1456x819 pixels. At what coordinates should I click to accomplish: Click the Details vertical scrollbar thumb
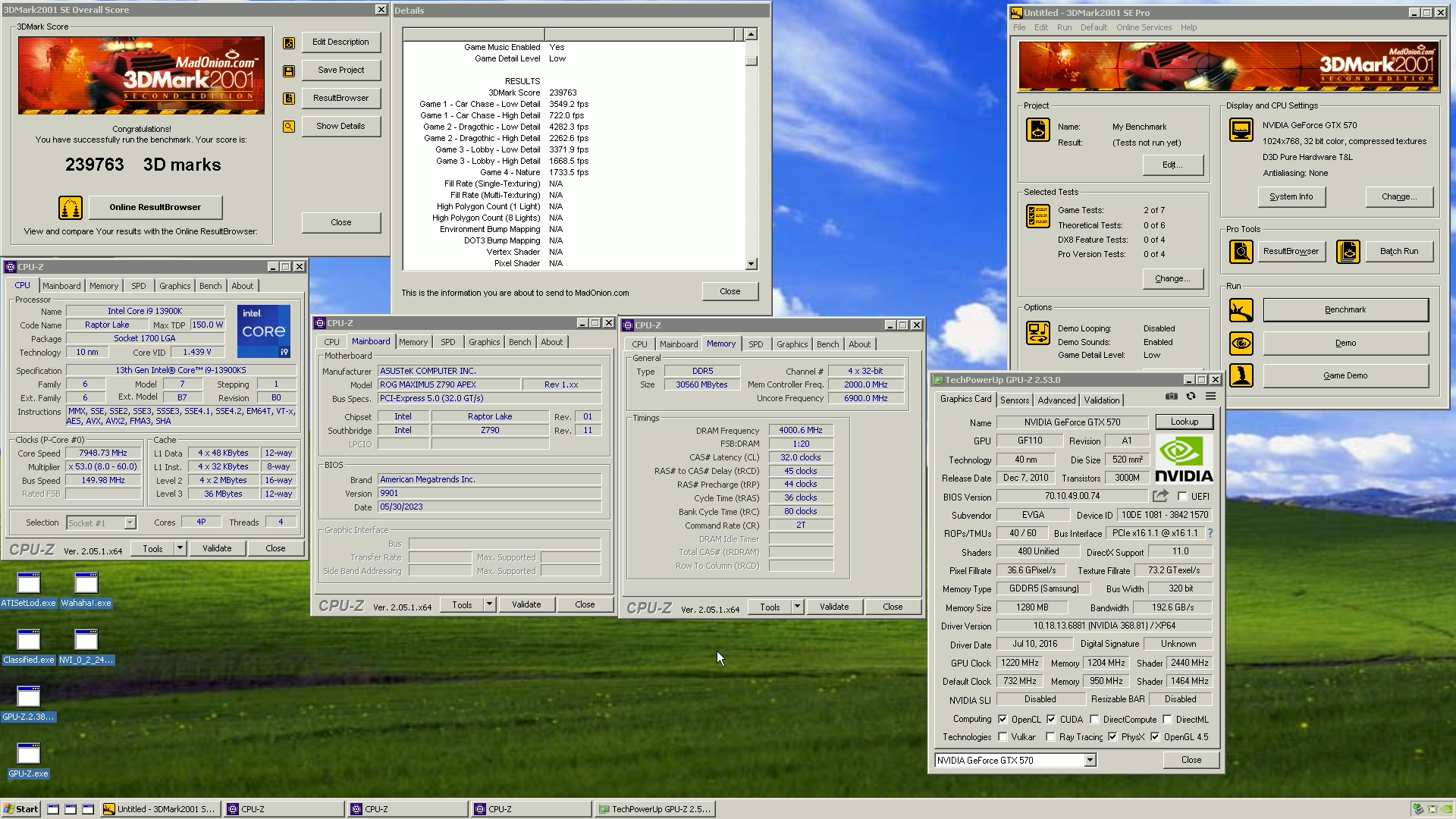(x=751, y=61)
